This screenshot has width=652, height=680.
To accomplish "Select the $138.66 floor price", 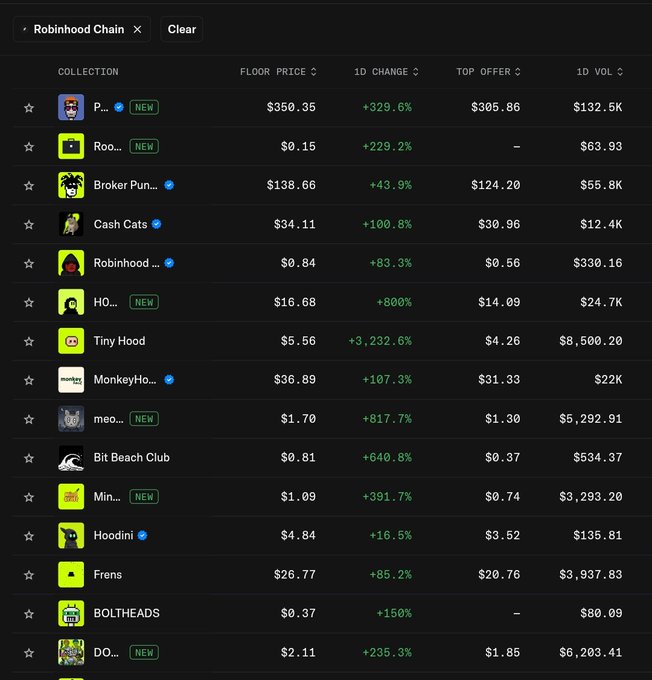I will tap(291, 185).
